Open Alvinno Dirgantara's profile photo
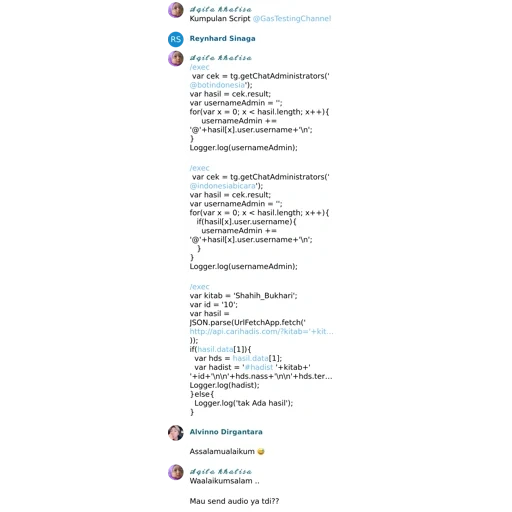Screen dimensions: 512x512 pos(176,433)
